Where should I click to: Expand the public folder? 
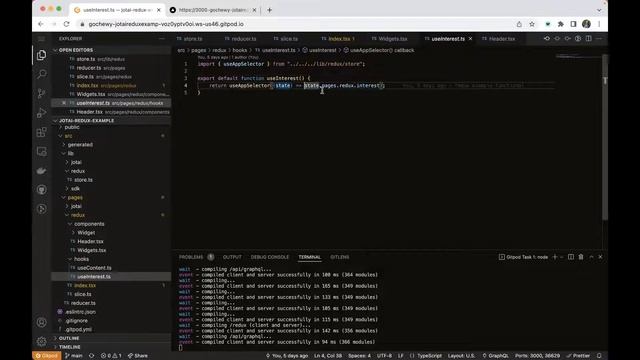click(x=72, y=127)
